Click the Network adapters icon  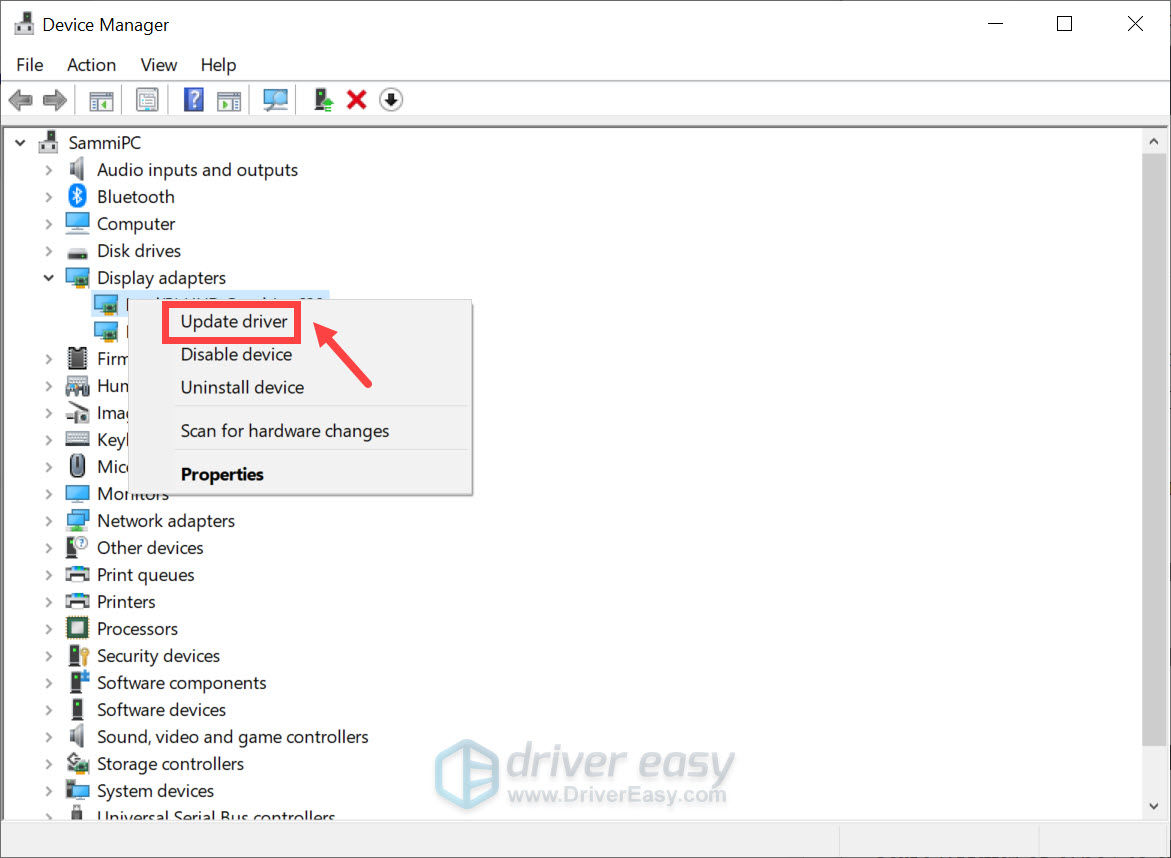tap(78, 520)
